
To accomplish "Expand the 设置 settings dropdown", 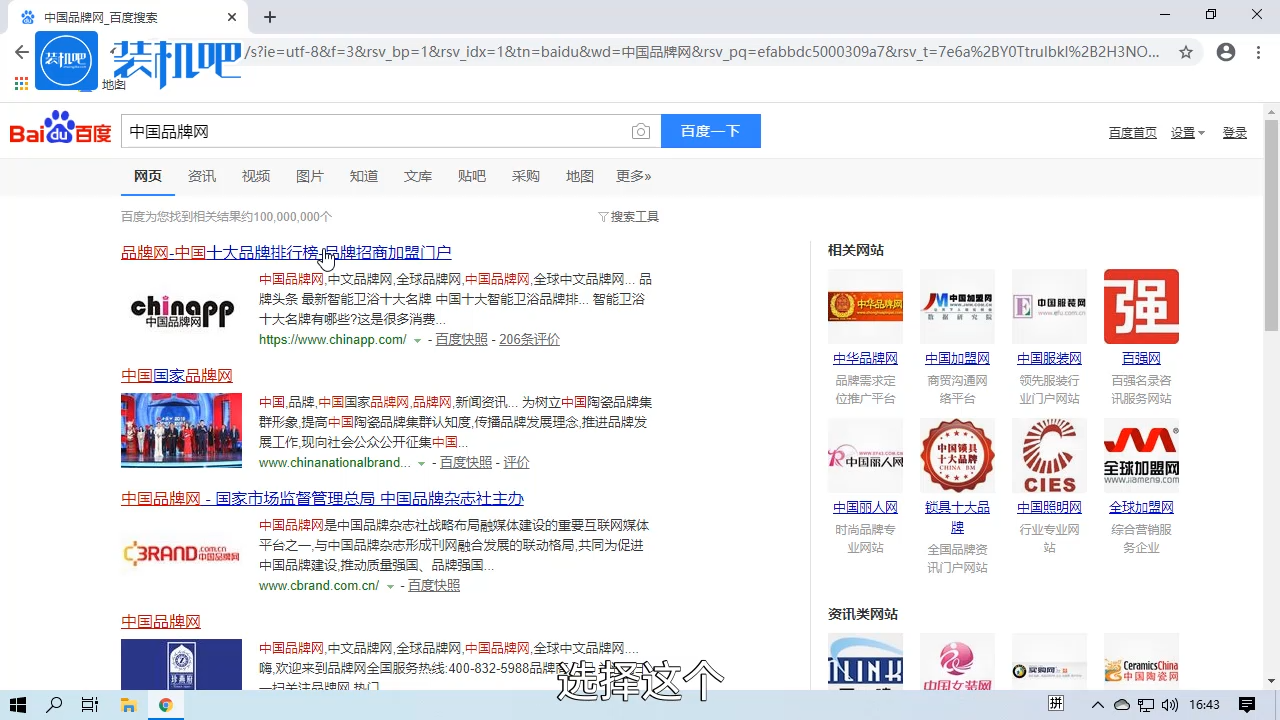I will [1186, 131].
